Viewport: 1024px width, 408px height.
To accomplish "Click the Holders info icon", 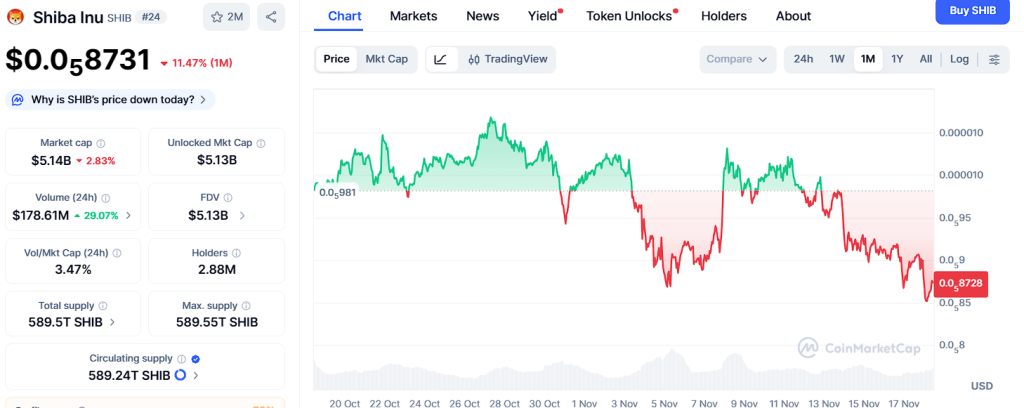I will [x=237, y=253].
